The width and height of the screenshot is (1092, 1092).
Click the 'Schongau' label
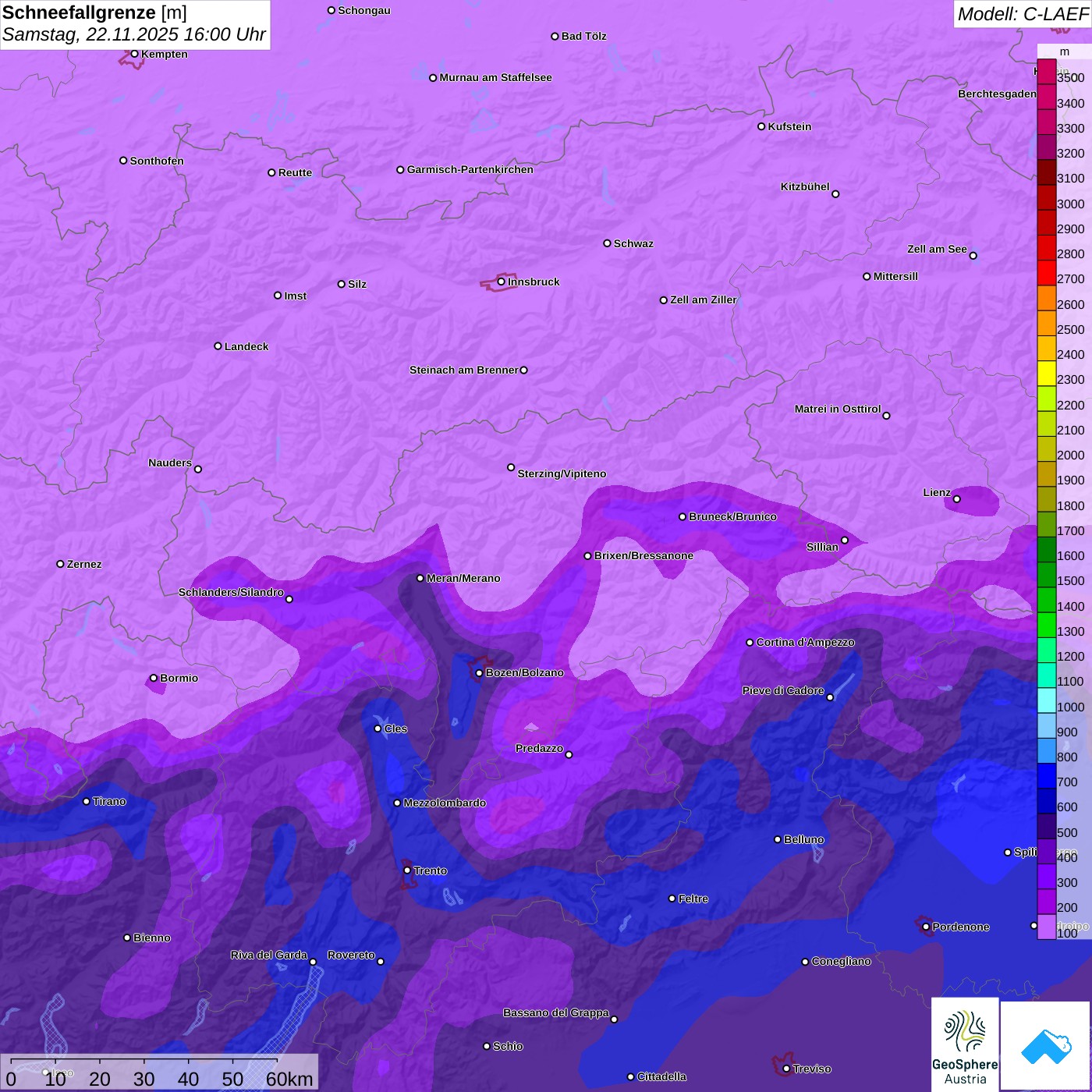tap(364, 11)
